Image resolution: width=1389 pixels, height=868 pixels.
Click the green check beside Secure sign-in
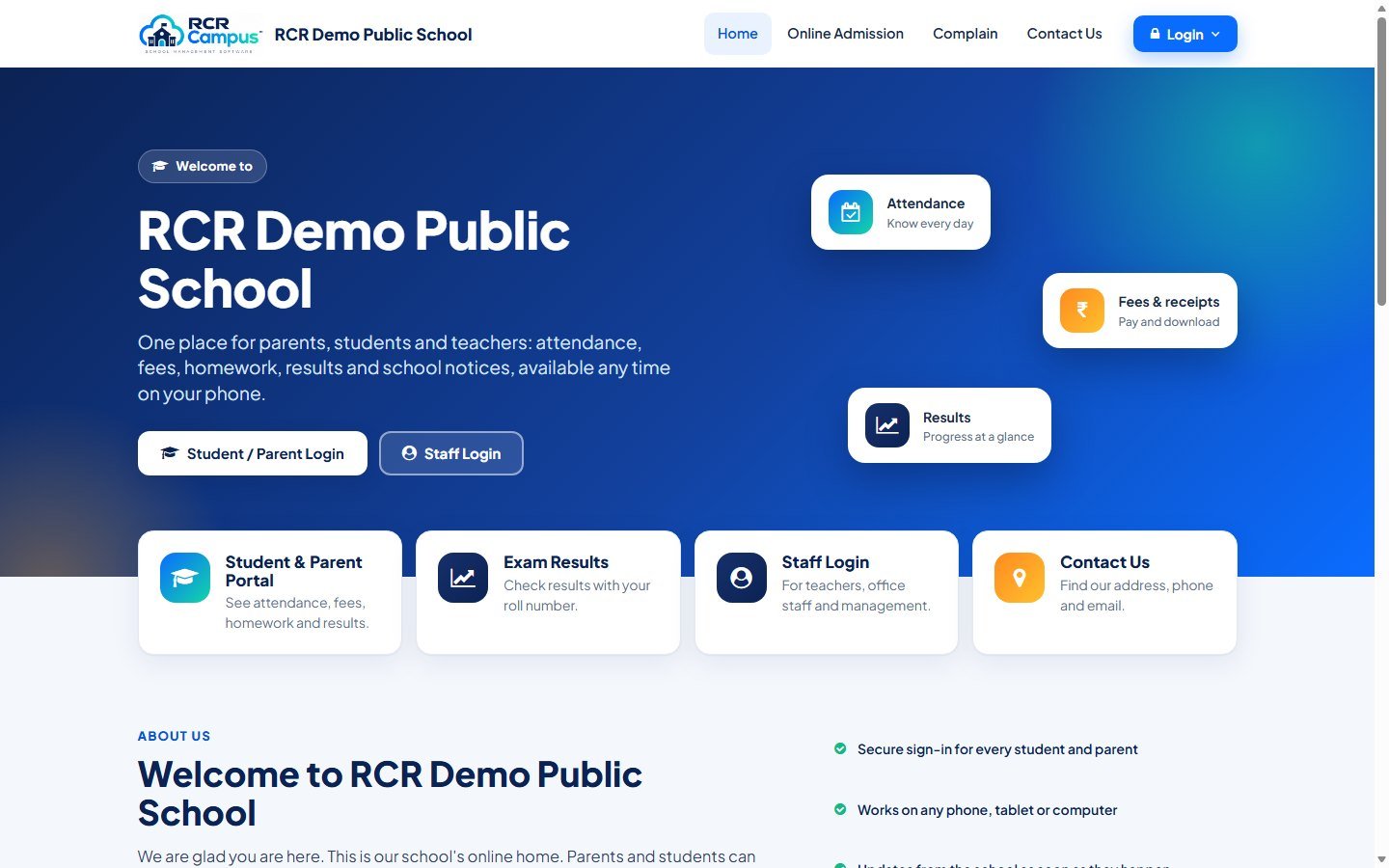pyautogui.click(x=840, y=748)
